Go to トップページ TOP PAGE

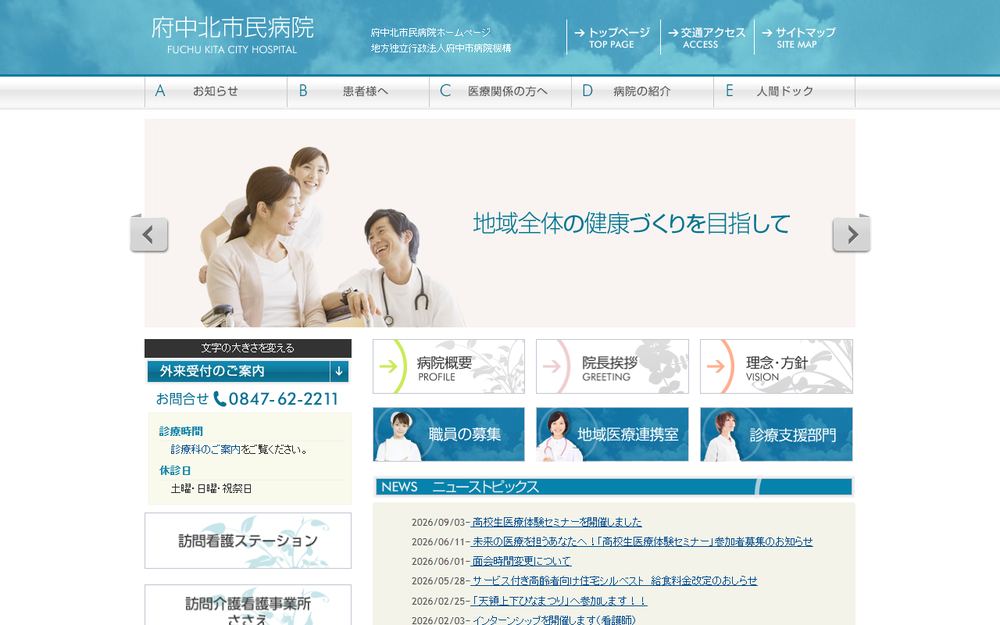612,38
